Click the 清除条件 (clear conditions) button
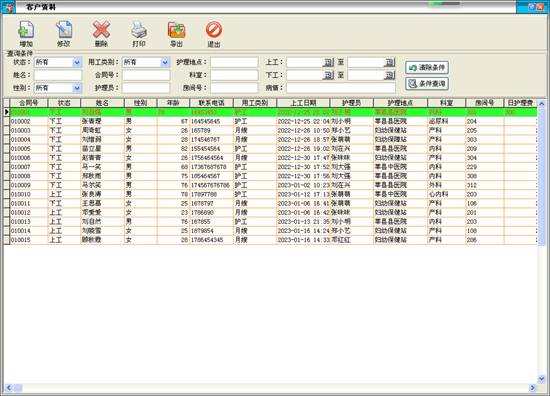The height and width of the screenshot is (396, 550). [x=427, y=67]
